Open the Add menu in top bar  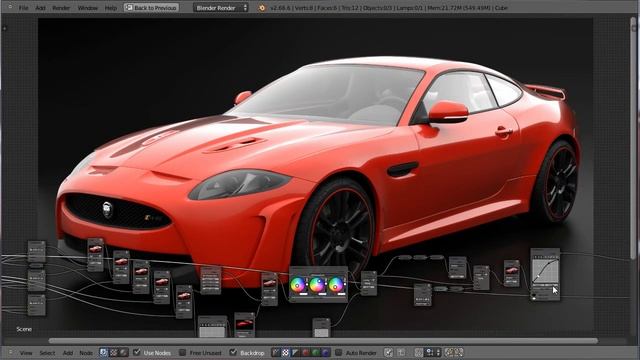(40, 8)
